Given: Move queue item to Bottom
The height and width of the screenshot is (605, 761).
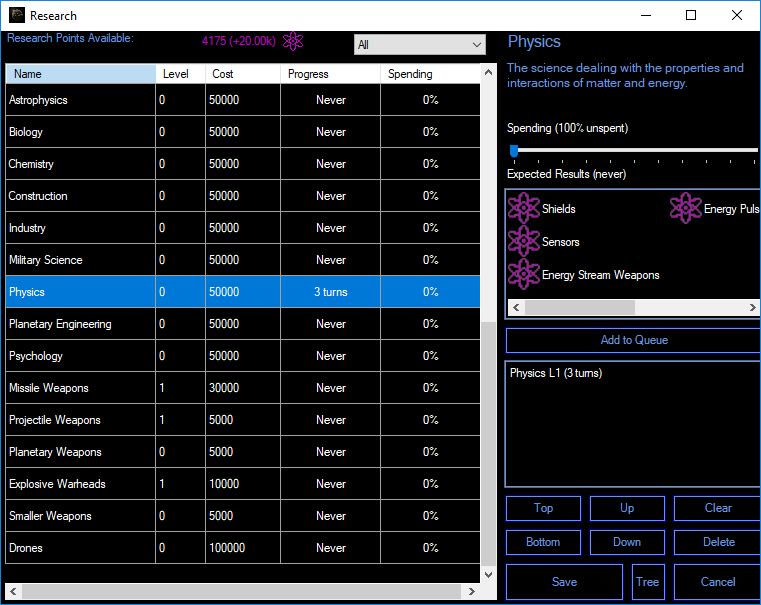Looking at the screenshot, I should click(x=543, y=542).
